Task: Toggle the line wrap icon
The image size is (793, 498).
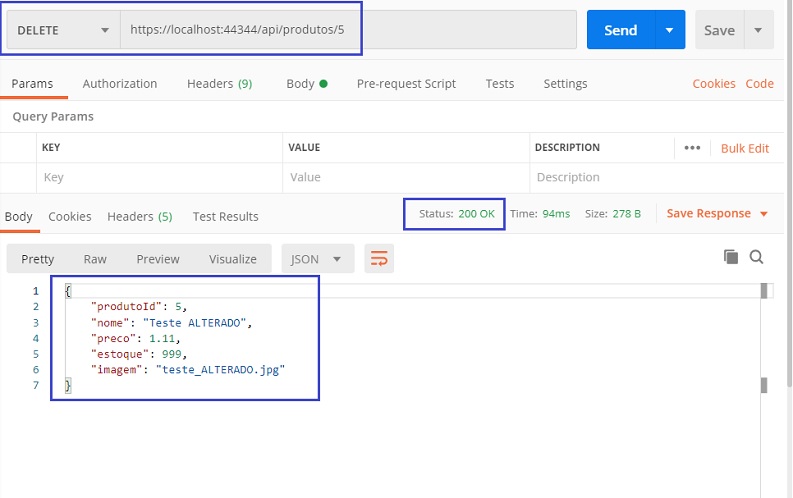Action: (x=379, y=259)
